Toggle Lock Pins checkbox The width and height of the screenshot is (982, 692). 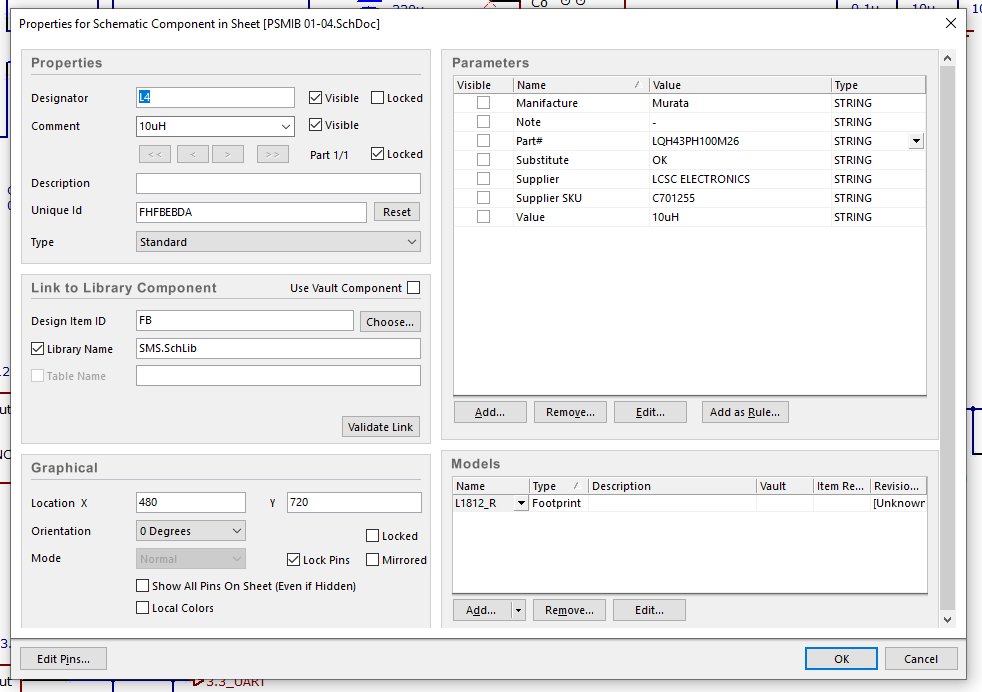[x=294, y=559]
